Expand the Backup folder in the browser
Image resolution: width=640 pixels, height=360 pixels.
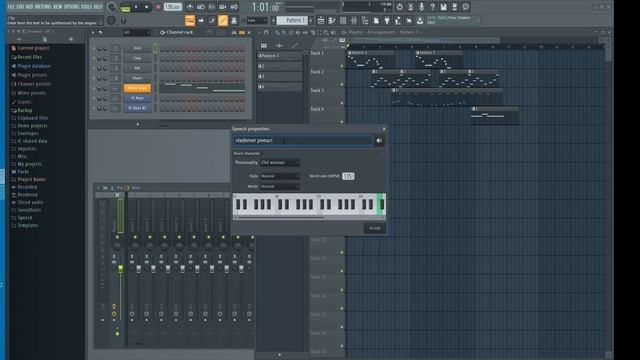click(x=24, y=110)
